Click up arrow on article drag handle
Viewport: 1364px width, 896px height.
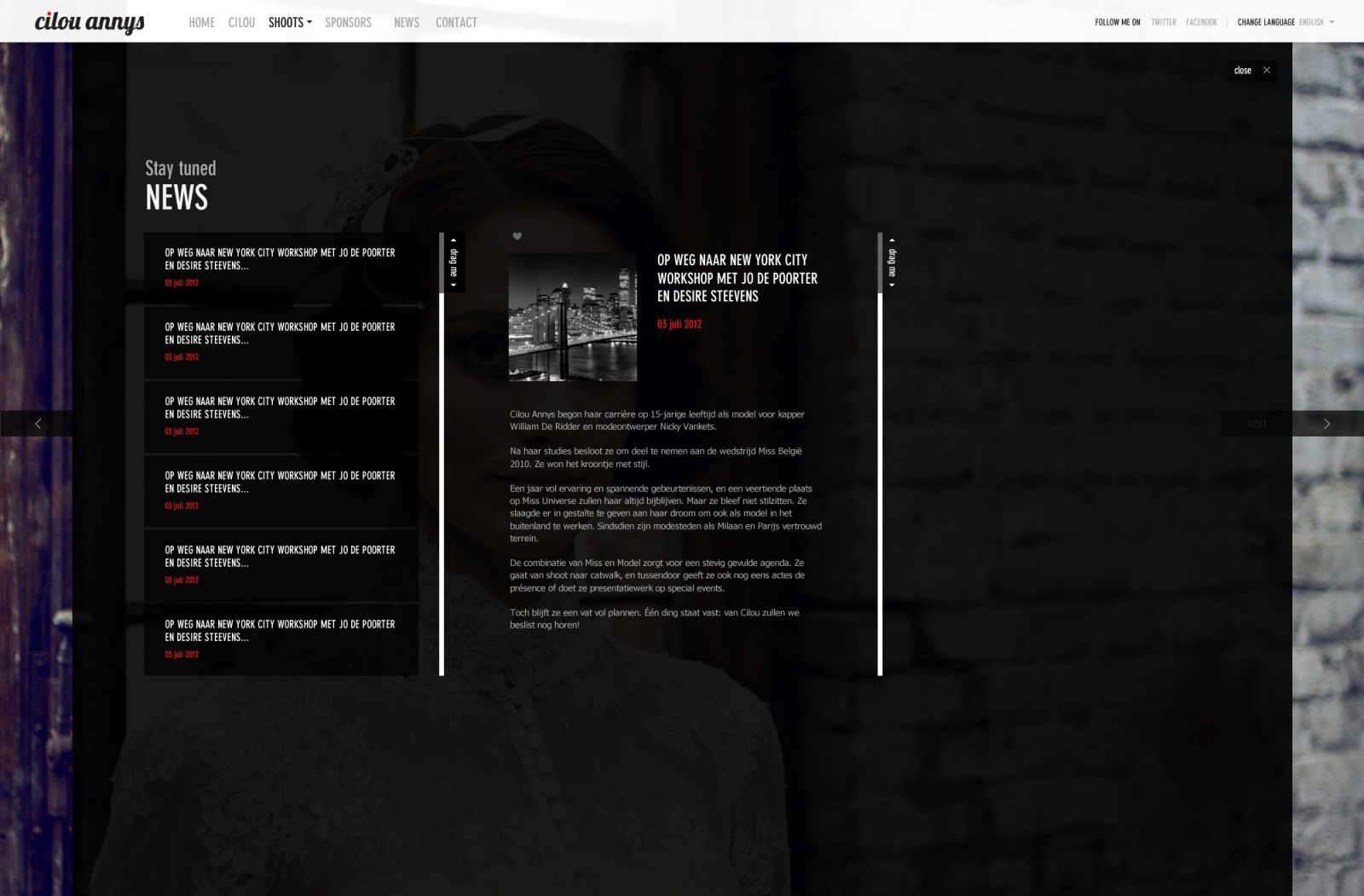point(892,240)
